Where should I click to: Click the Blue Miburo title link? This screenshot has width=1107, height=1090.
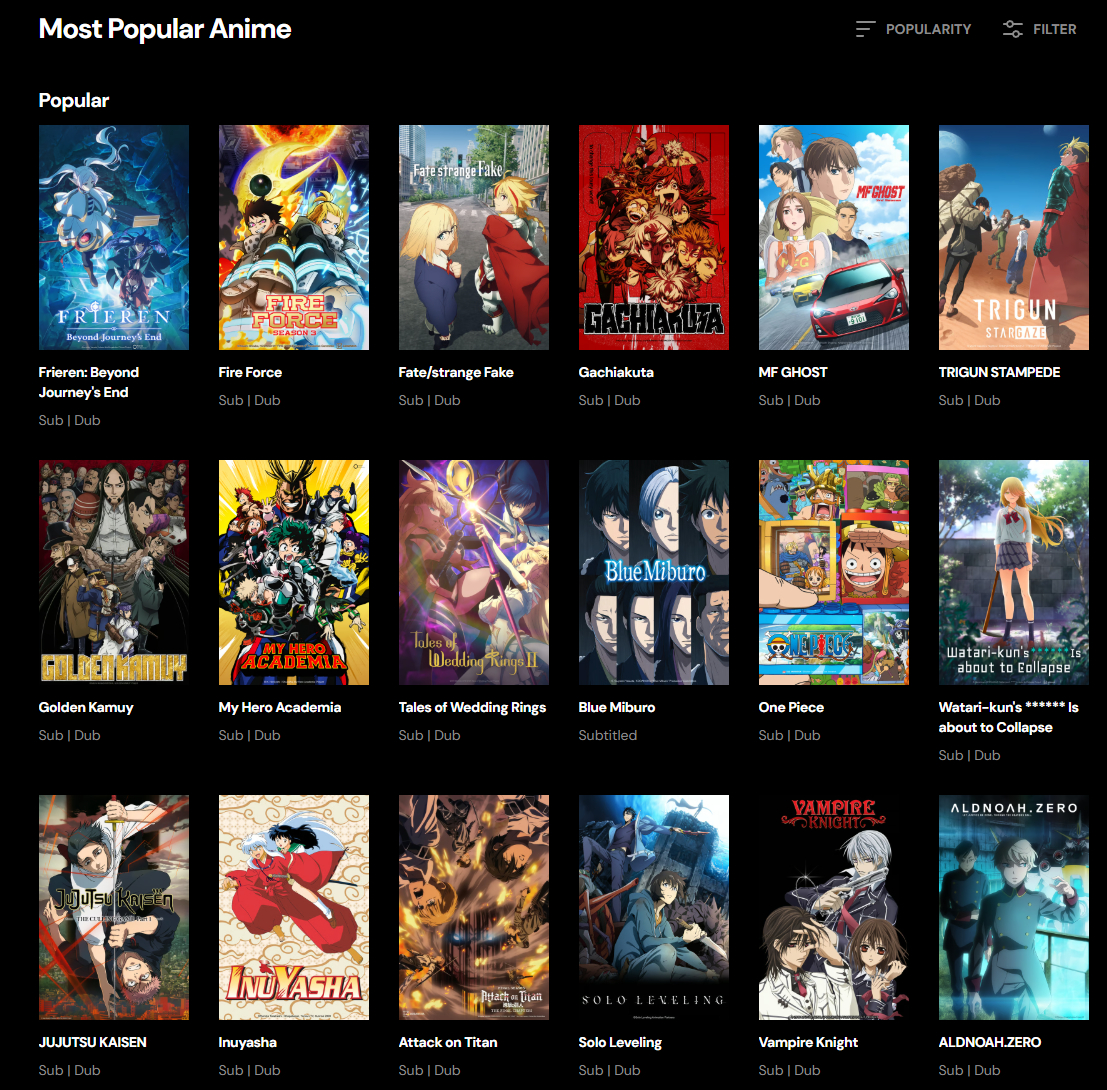pos(617,707)
